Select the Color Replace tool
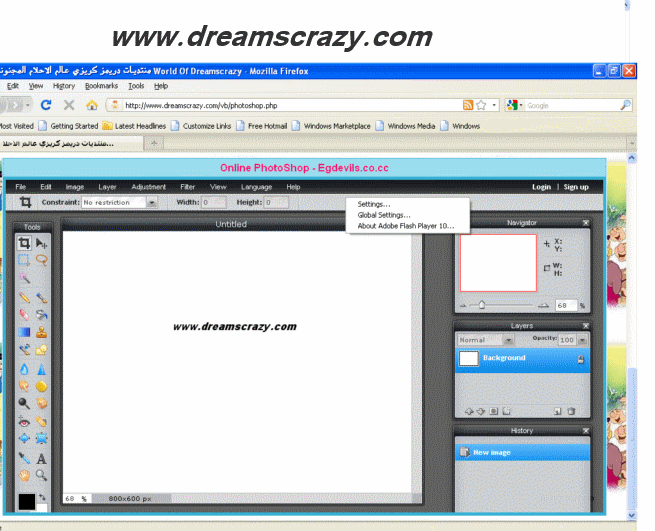The width and height of the screenshot is (655, 531). [x=24, y=350]
